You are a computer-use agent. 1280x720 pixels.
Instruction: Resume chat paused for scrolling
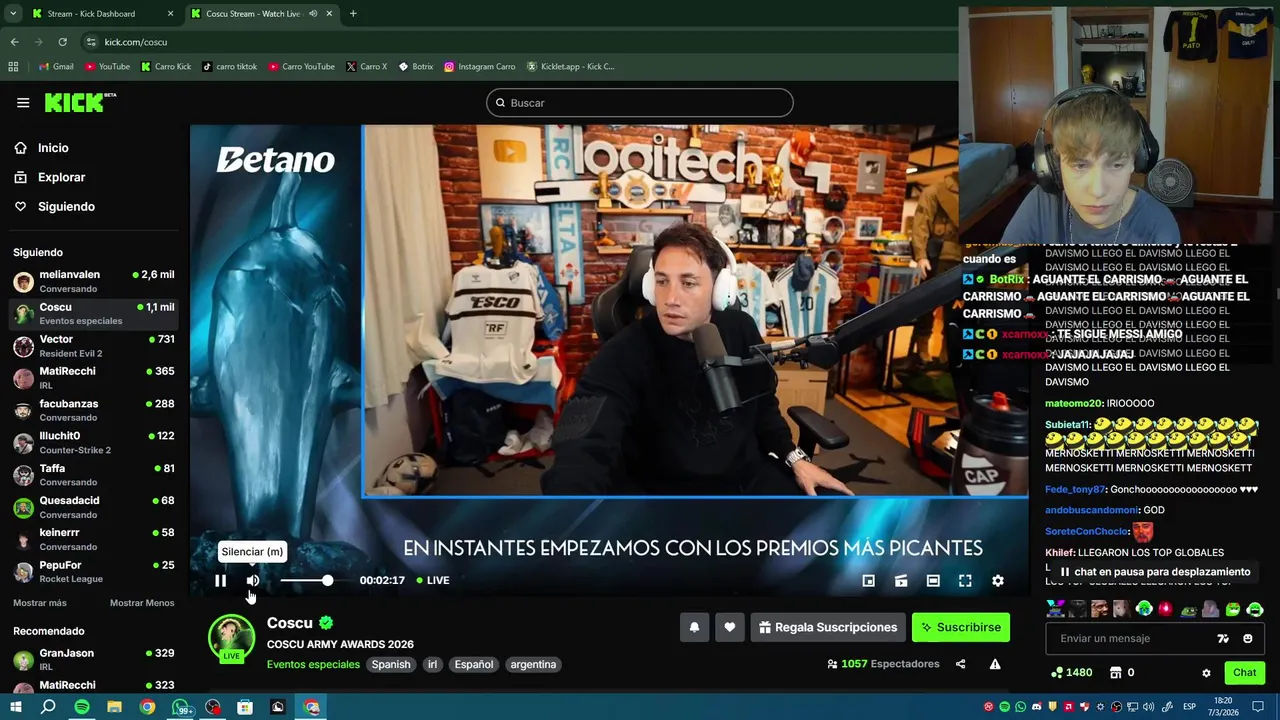[1155, 572]
